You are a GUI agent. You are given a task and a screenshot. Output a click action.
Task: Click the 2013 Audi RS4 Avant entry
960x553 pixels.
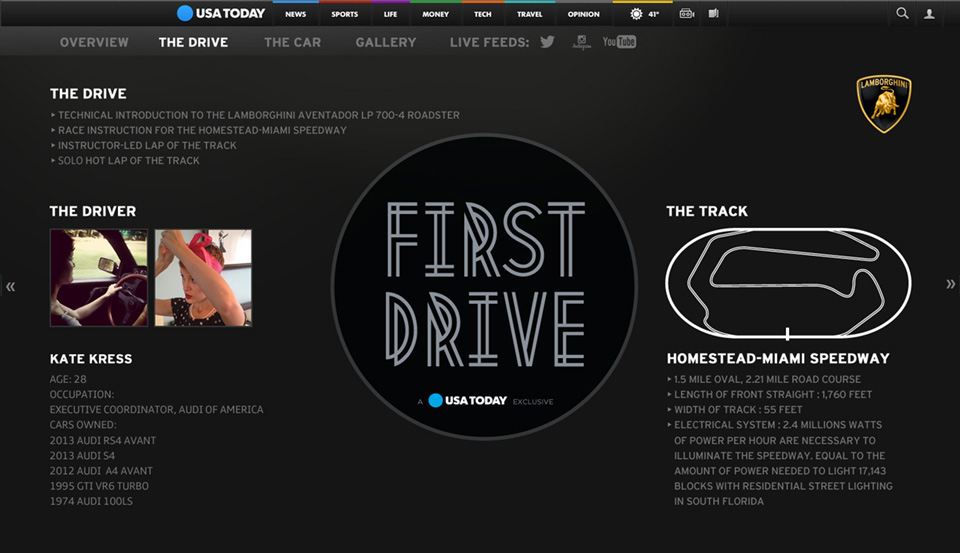pyautogui.click(x=103, y=440)
